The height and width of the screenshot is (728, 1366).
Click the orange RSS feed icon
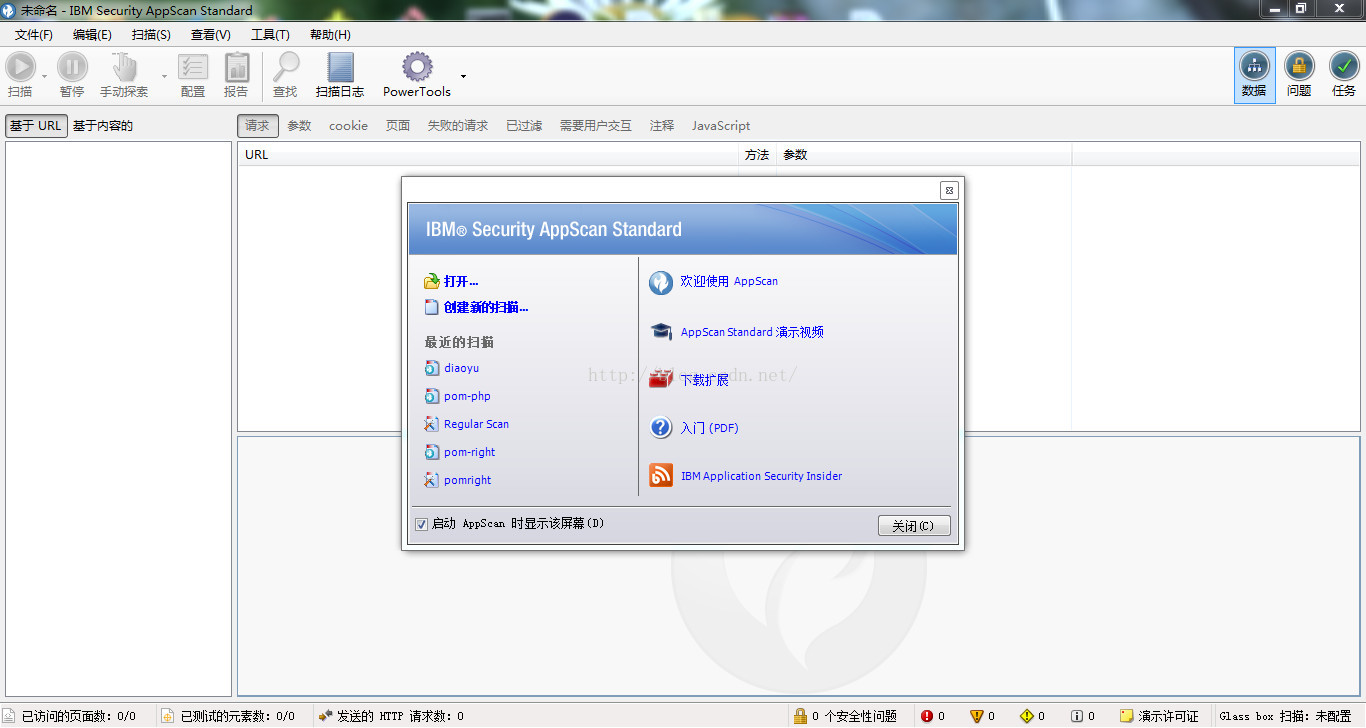coord(661,476)
